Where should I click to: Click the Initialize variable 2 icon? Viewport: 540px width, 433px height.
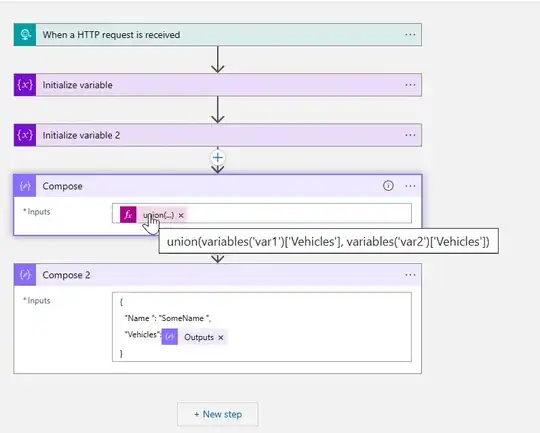tap(25, 135)
